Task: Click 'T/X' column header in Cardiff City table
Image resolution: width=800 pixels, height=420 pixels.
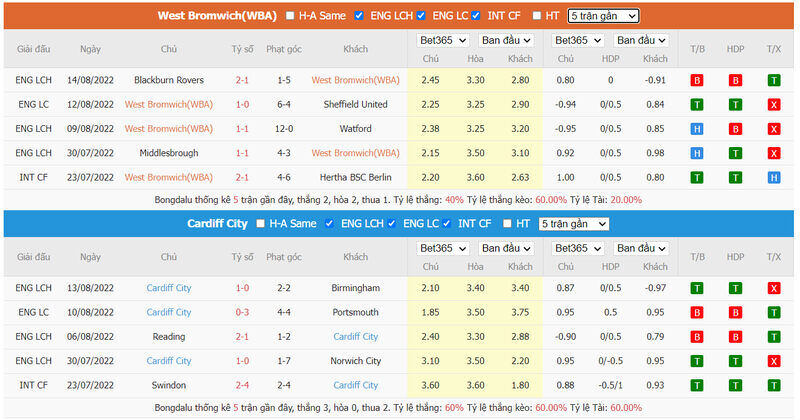Action: click(x=773, y=257)
